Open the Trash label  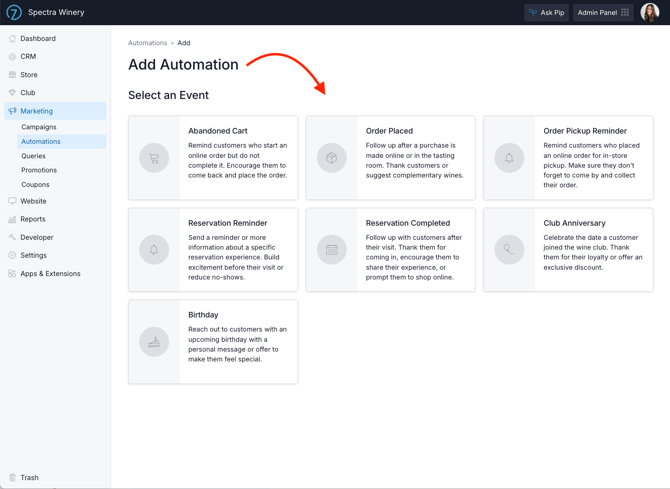[29, 477]
